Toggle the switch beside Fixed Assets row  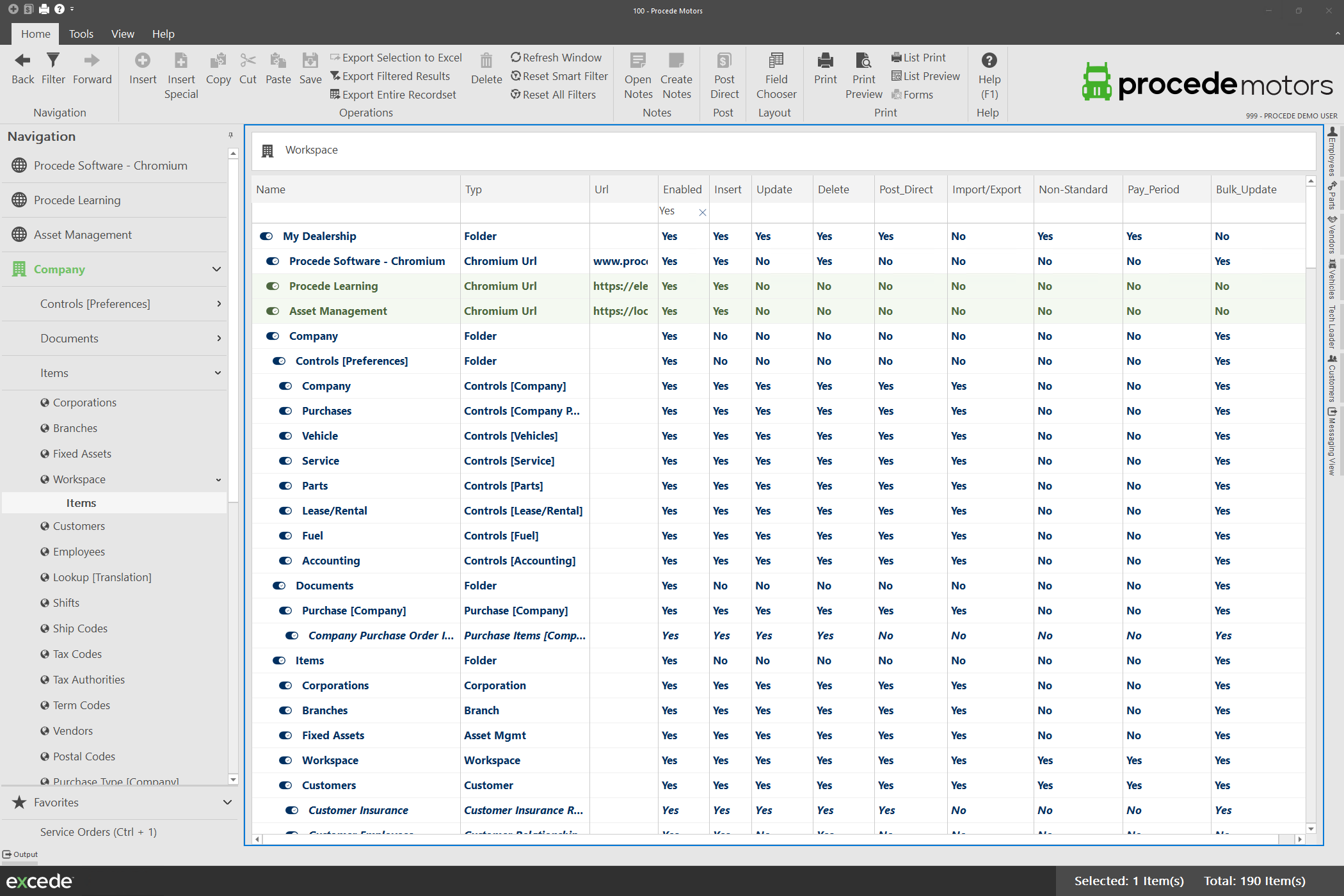[x=286, y=735]
